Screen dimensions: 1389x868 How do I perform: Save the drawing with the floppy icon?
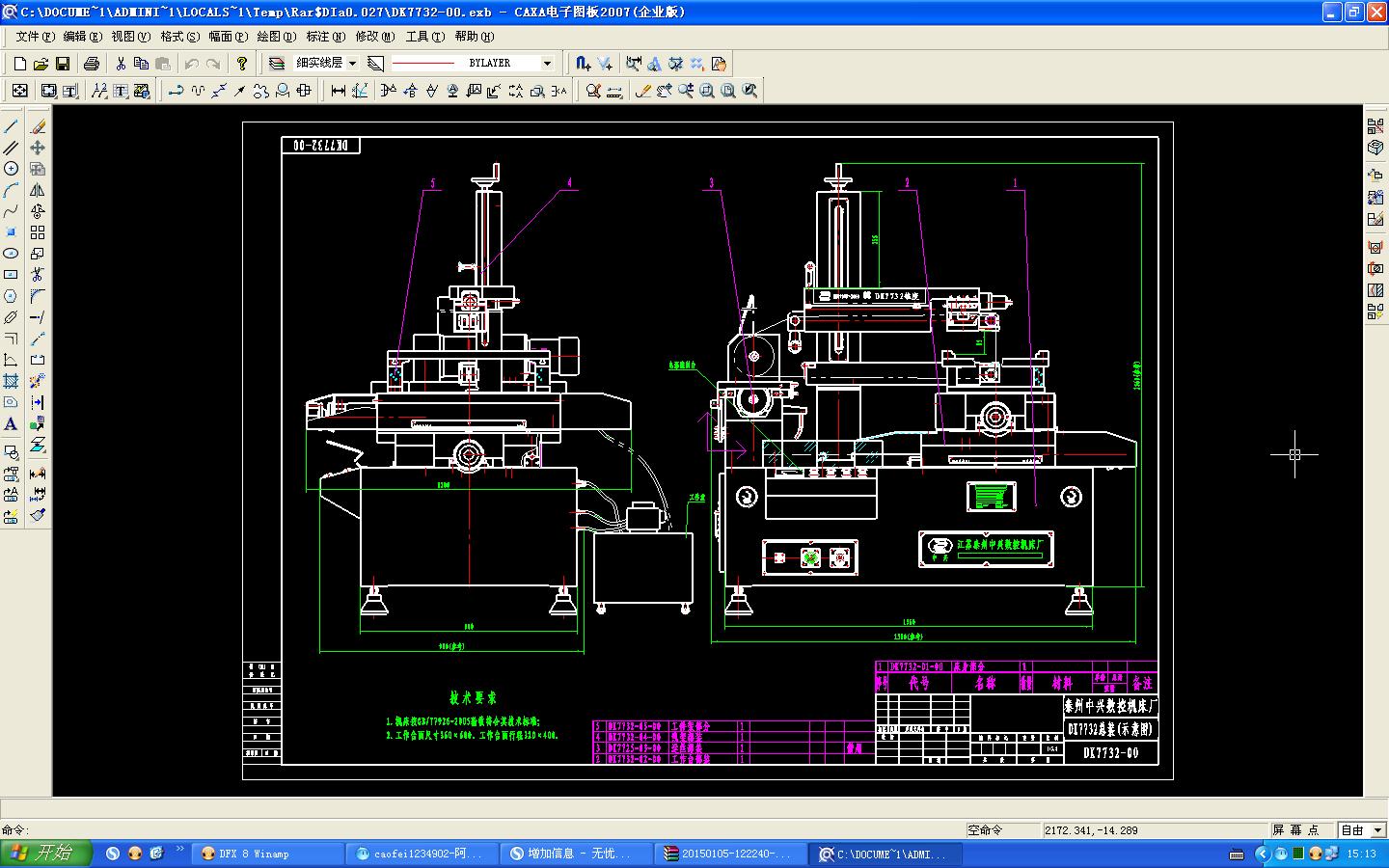63,64
